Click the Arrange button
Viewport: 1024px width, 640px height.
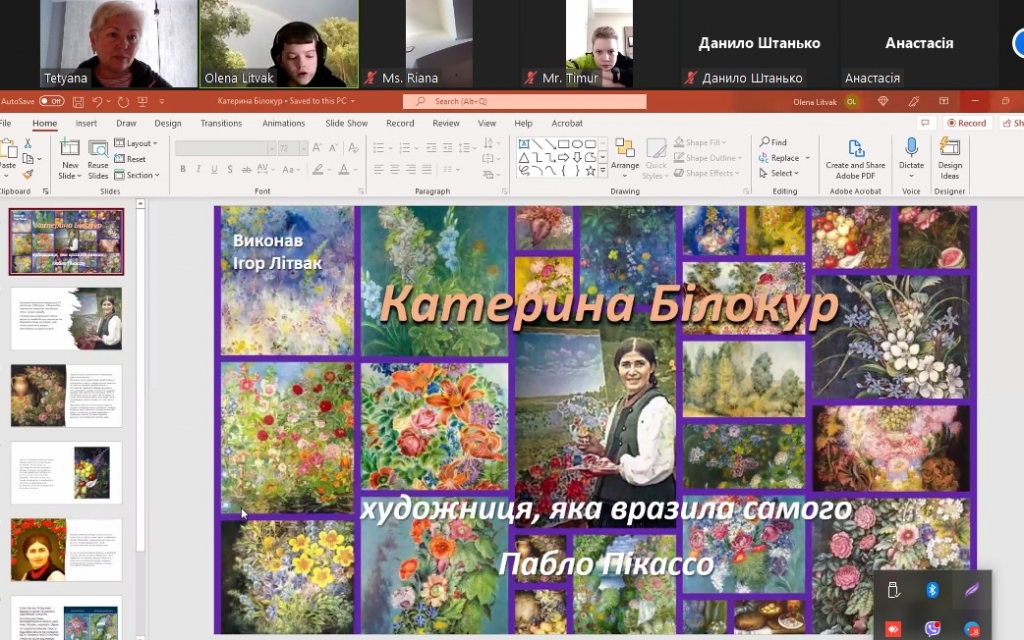625,157
